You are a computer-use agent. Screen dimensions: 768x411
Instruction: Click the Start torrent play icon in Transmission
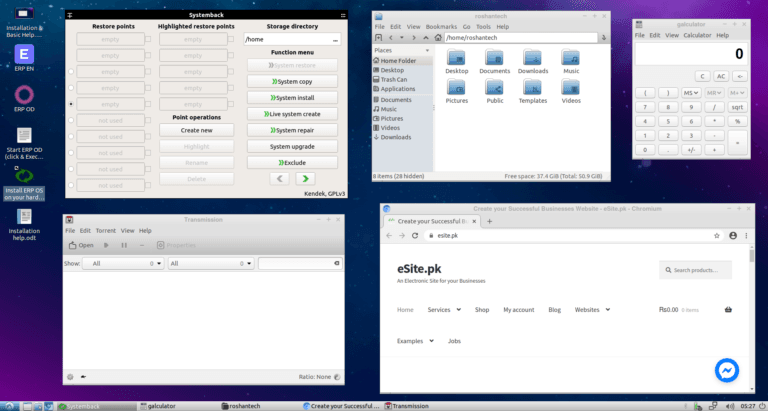click(106, 245)
